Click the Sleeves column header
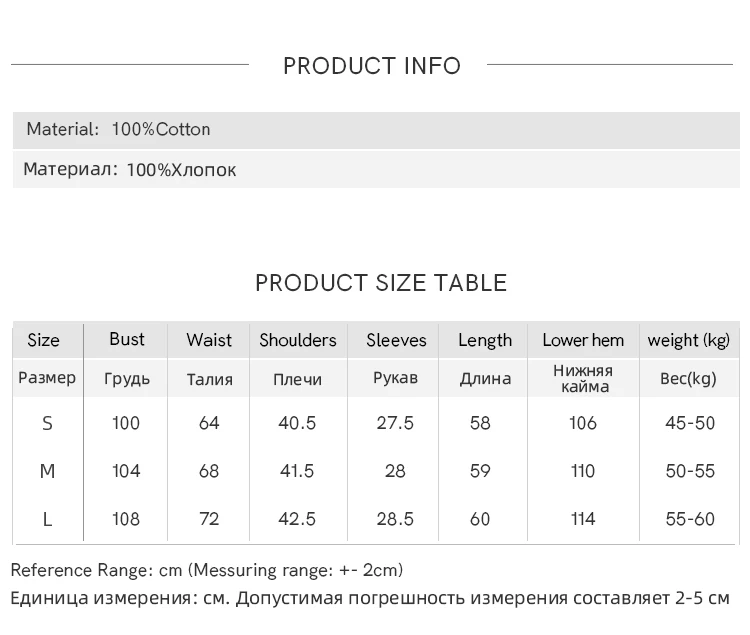Screen dimensions: 750x635 click(x=396, y=340)
